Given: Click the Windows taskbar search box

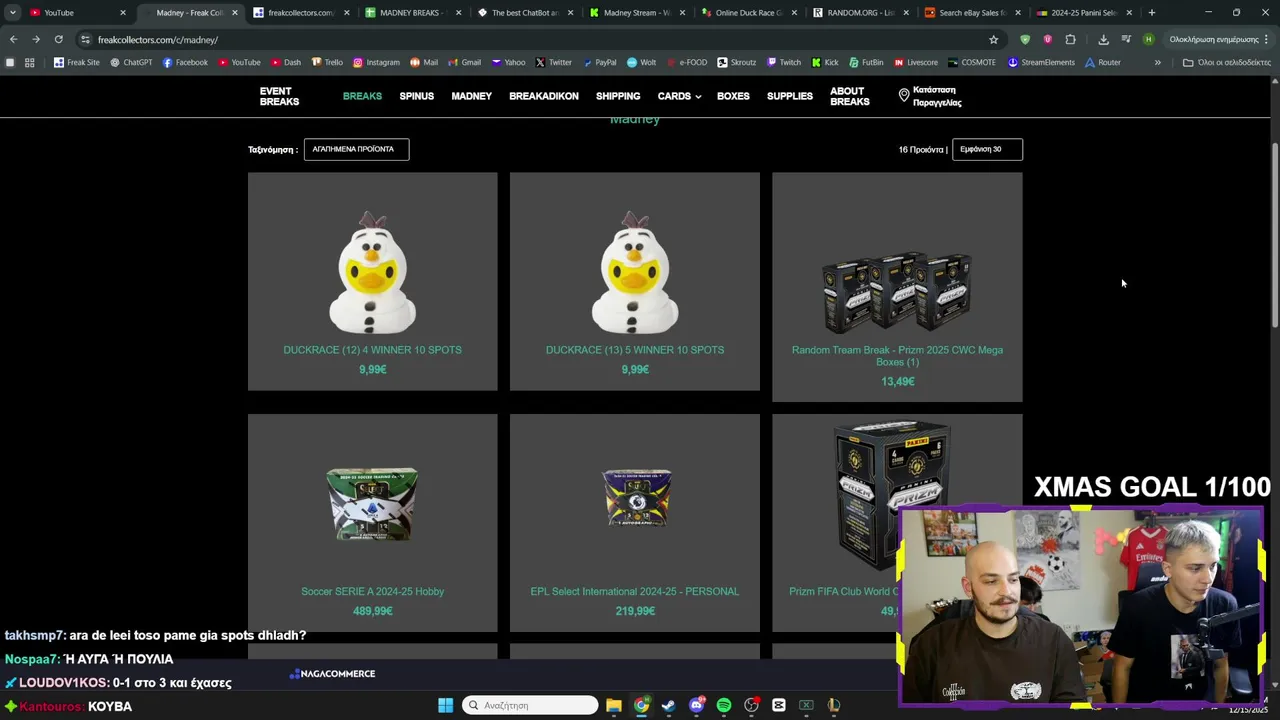Looking at the screenshot, I should click(x=530, y=705).
